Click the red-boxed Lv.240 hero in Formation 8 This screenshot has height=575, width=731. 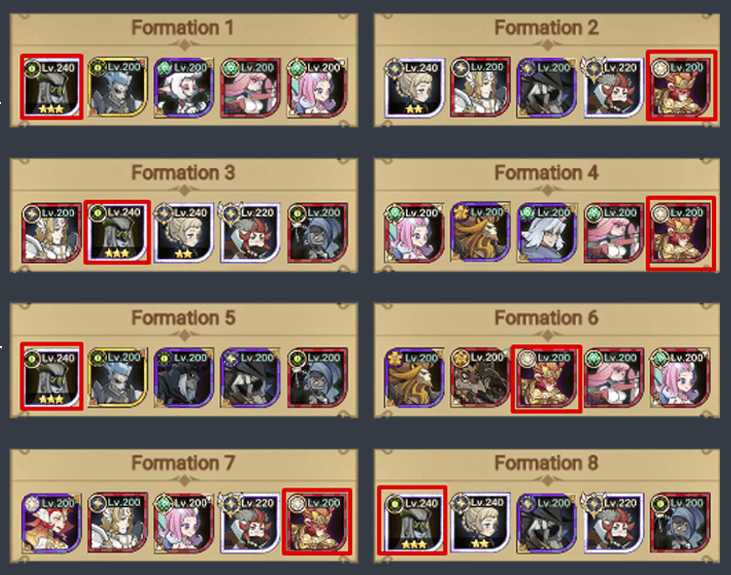[x=412, y=520]
